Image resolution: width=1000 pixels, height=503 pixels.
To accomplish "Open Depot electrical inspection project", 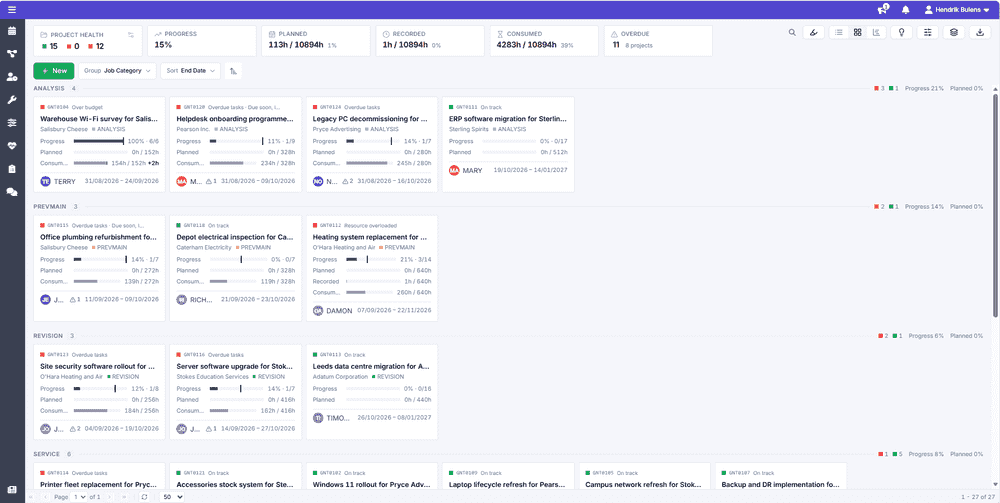I will pyautogui.click(x=235, y=237).
